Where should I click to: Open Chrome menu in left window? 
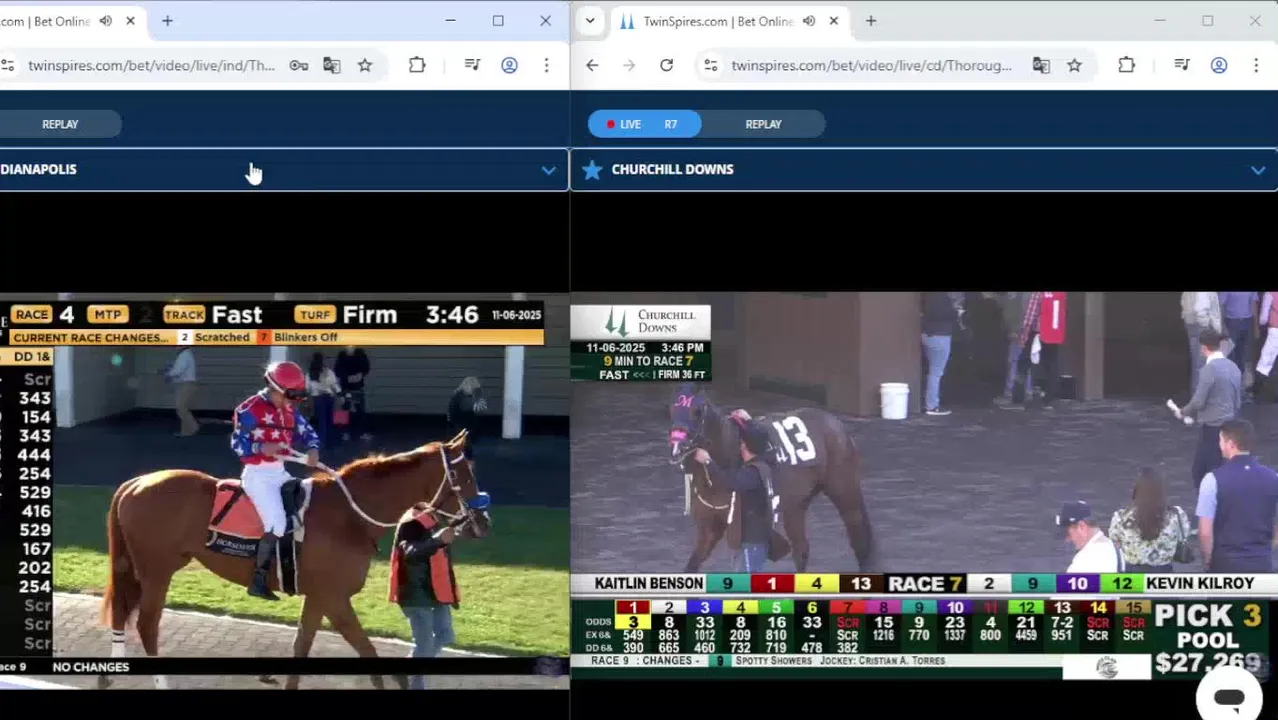[546, 65]
